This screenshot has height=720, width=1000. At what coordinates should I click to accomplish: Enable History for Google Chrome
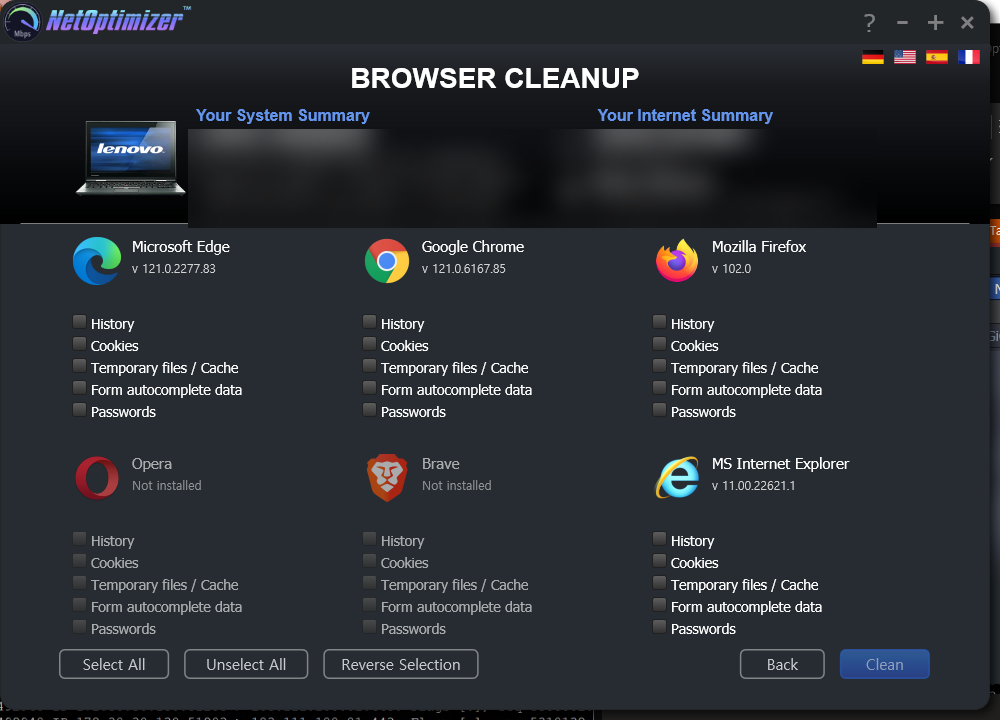(x=369, y=321)
